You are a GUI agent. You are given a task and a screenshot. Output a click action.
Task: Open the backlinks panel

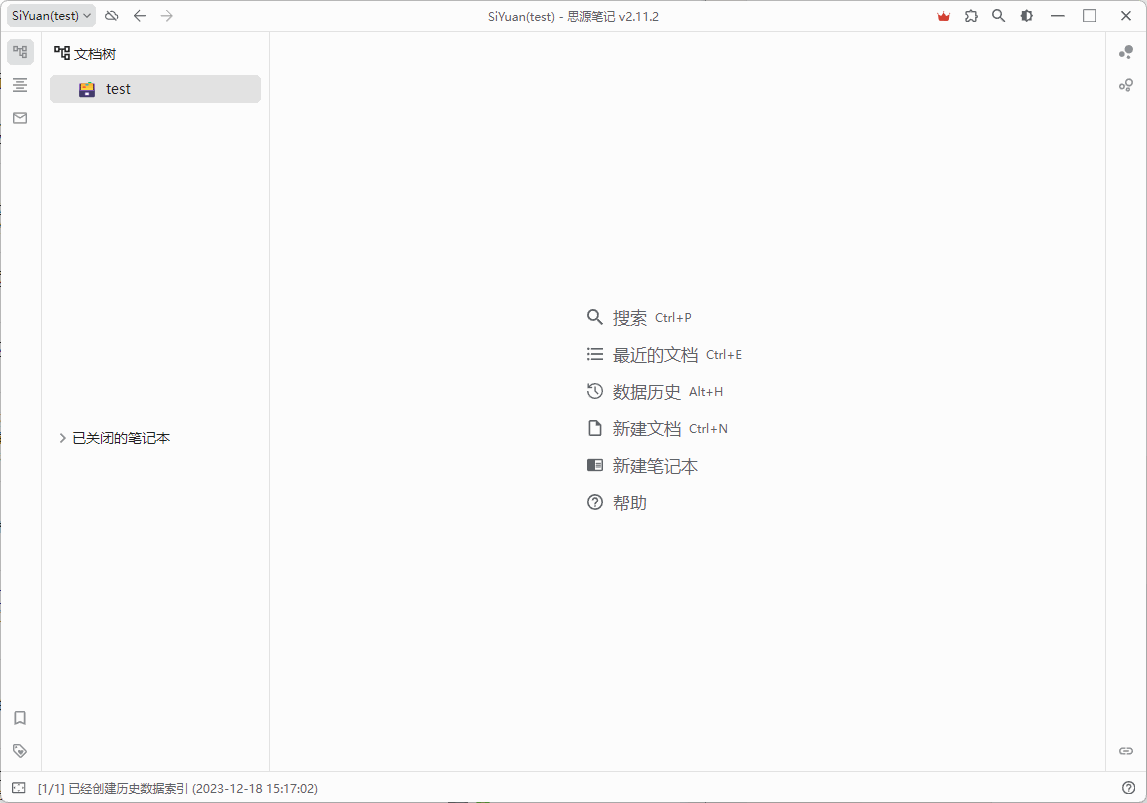tap(1125, 751)
